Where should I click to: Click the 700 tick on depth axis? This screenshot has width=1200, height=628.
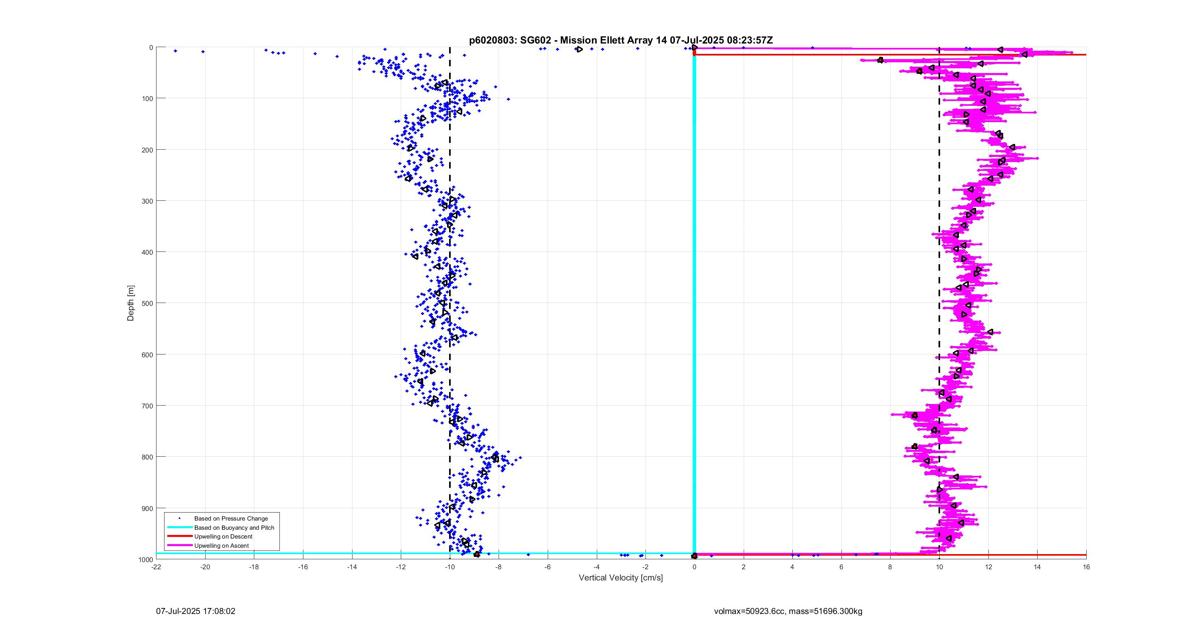[146, 406]
